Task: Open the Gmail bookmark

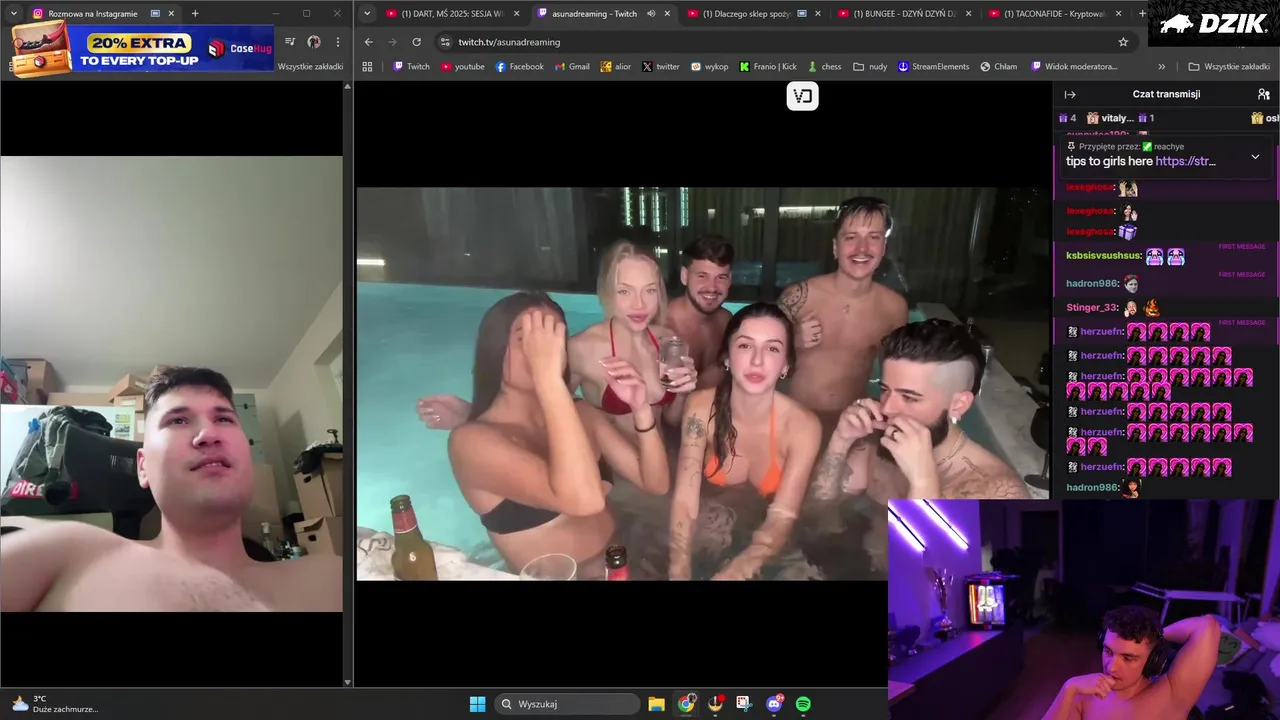Action: 572,67
